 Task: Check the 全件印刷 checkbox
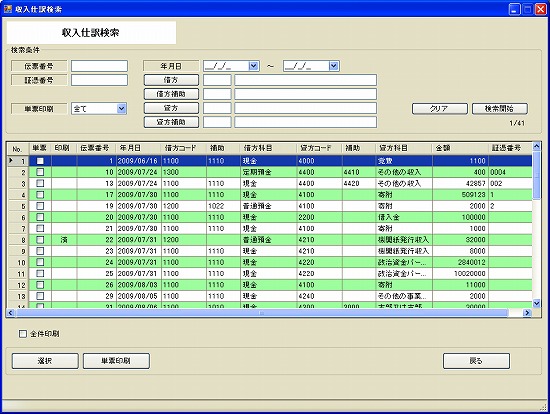pos(23,334)
